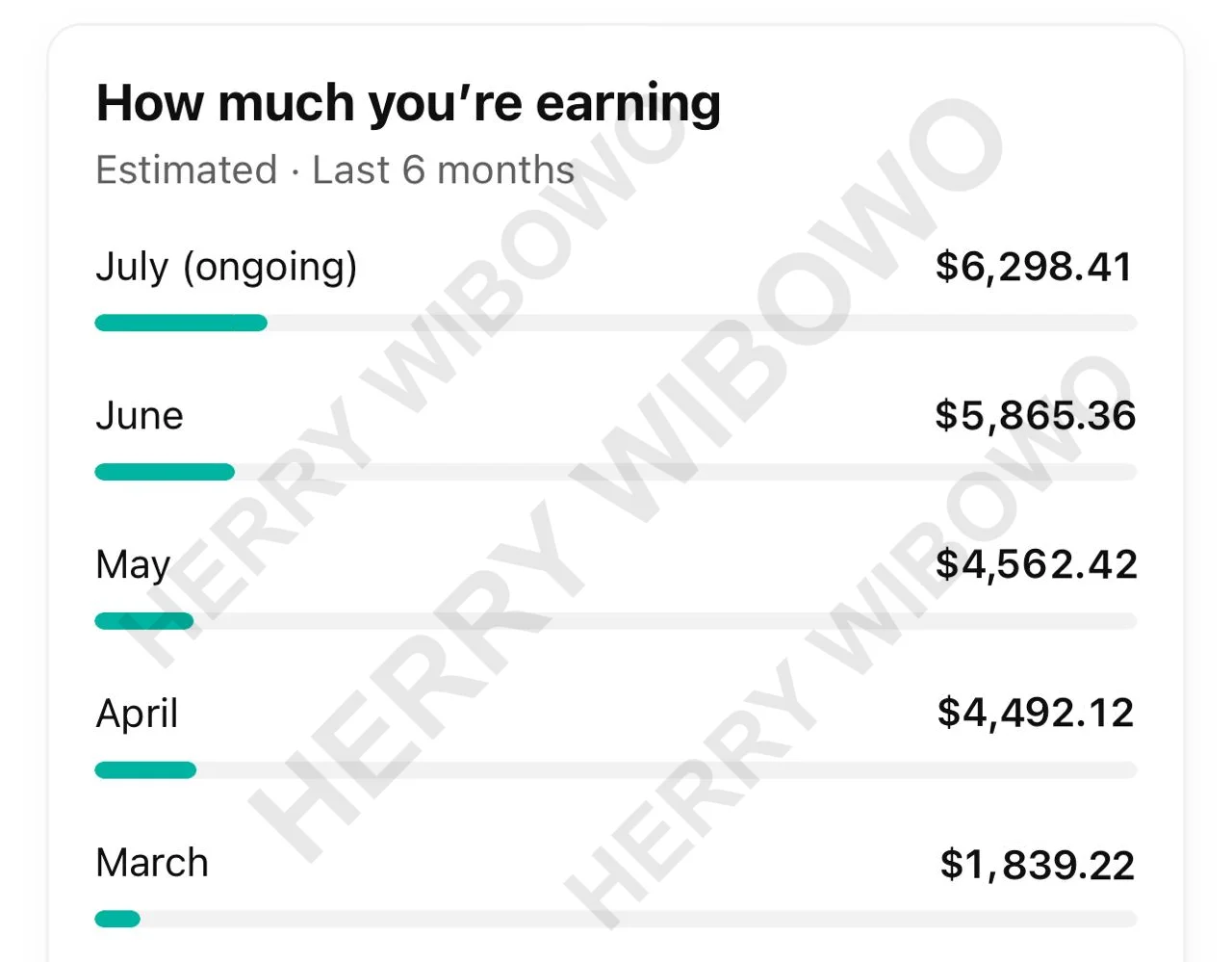Image resolution: width=1232 pixels, height=962 pixels.
Task: Select the March month label
Action: 152,863
